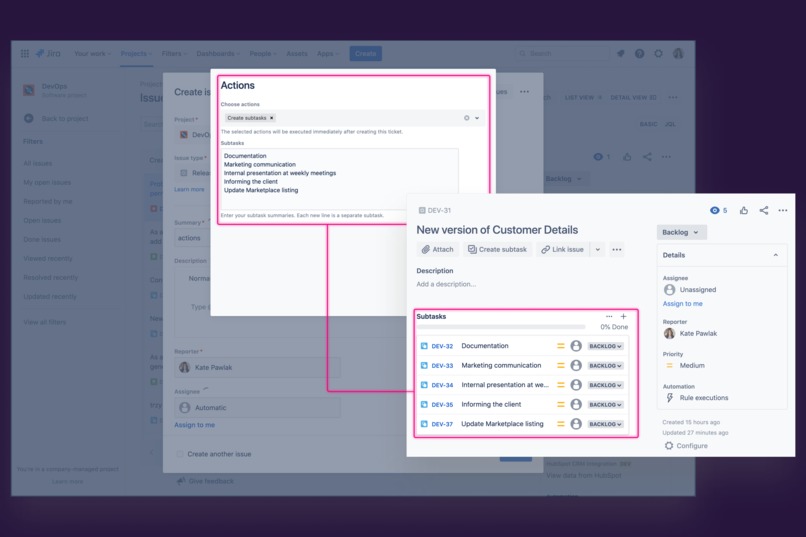Open status dropdown for Internal presentation subtask

click(x=606, y=385)
